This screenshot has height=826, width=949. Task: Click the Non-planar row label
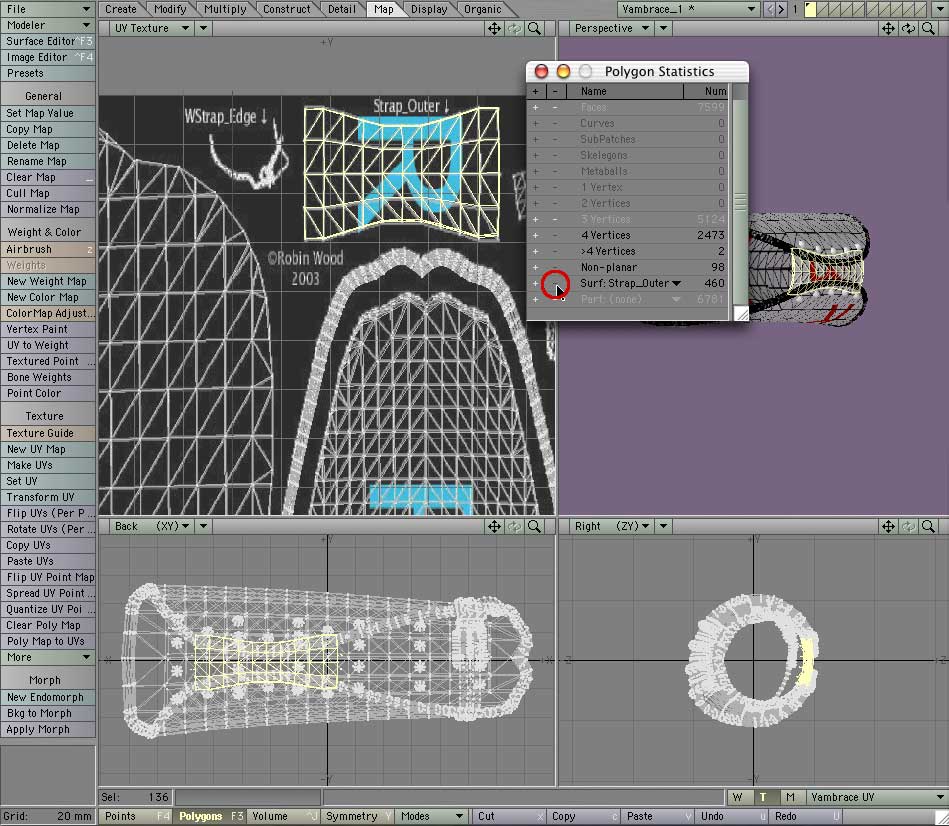(x=609, y=267)
